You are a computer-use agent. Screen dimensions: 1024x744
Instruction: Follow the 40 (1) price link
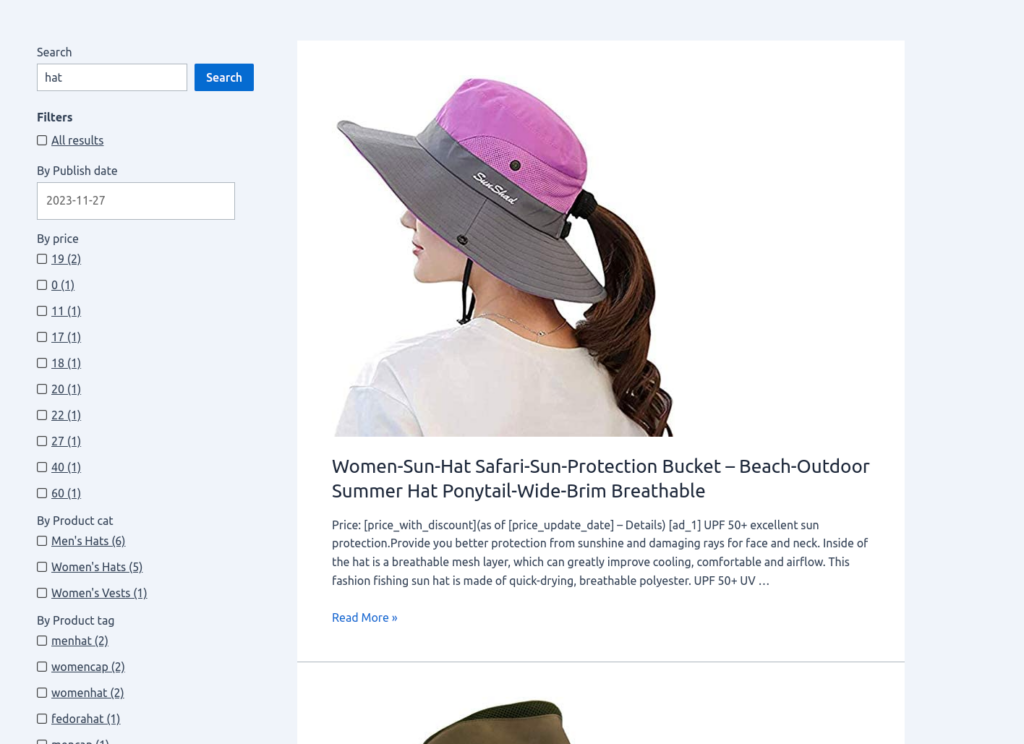[x=66, y=467]
